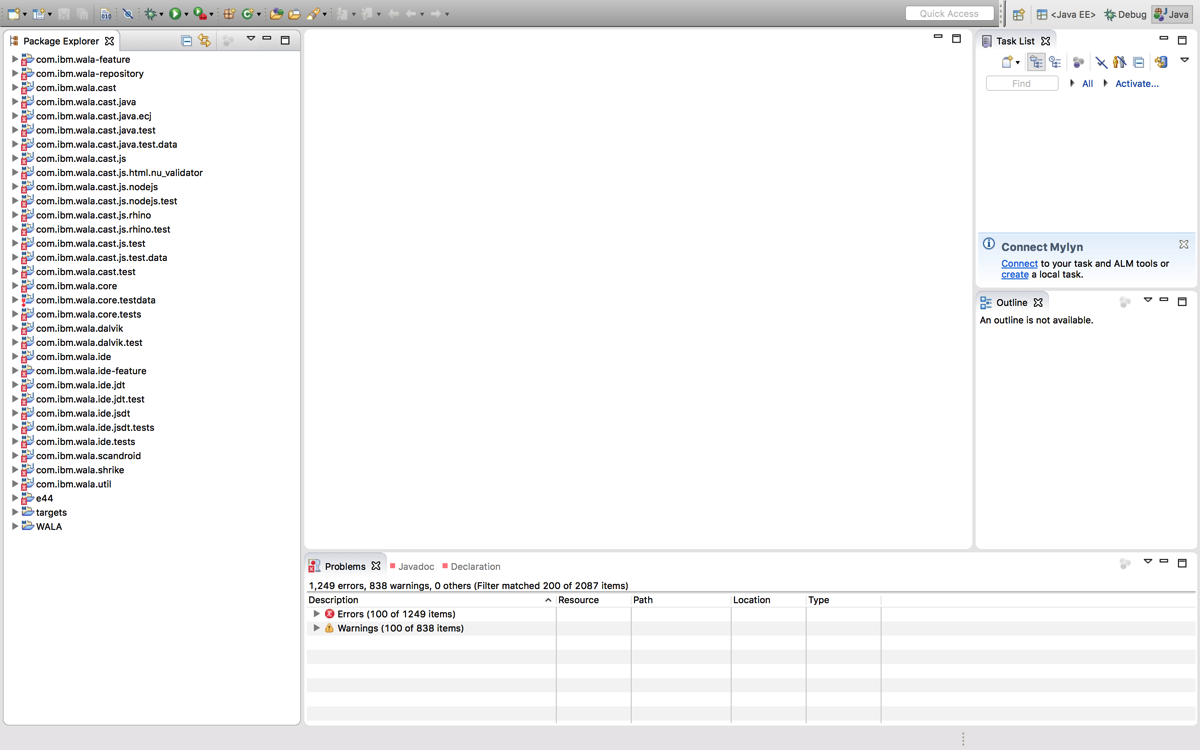The image size is (1200, 750).
Task: Open Debug configurations dropdown arrow
Action: click(161, 15)
